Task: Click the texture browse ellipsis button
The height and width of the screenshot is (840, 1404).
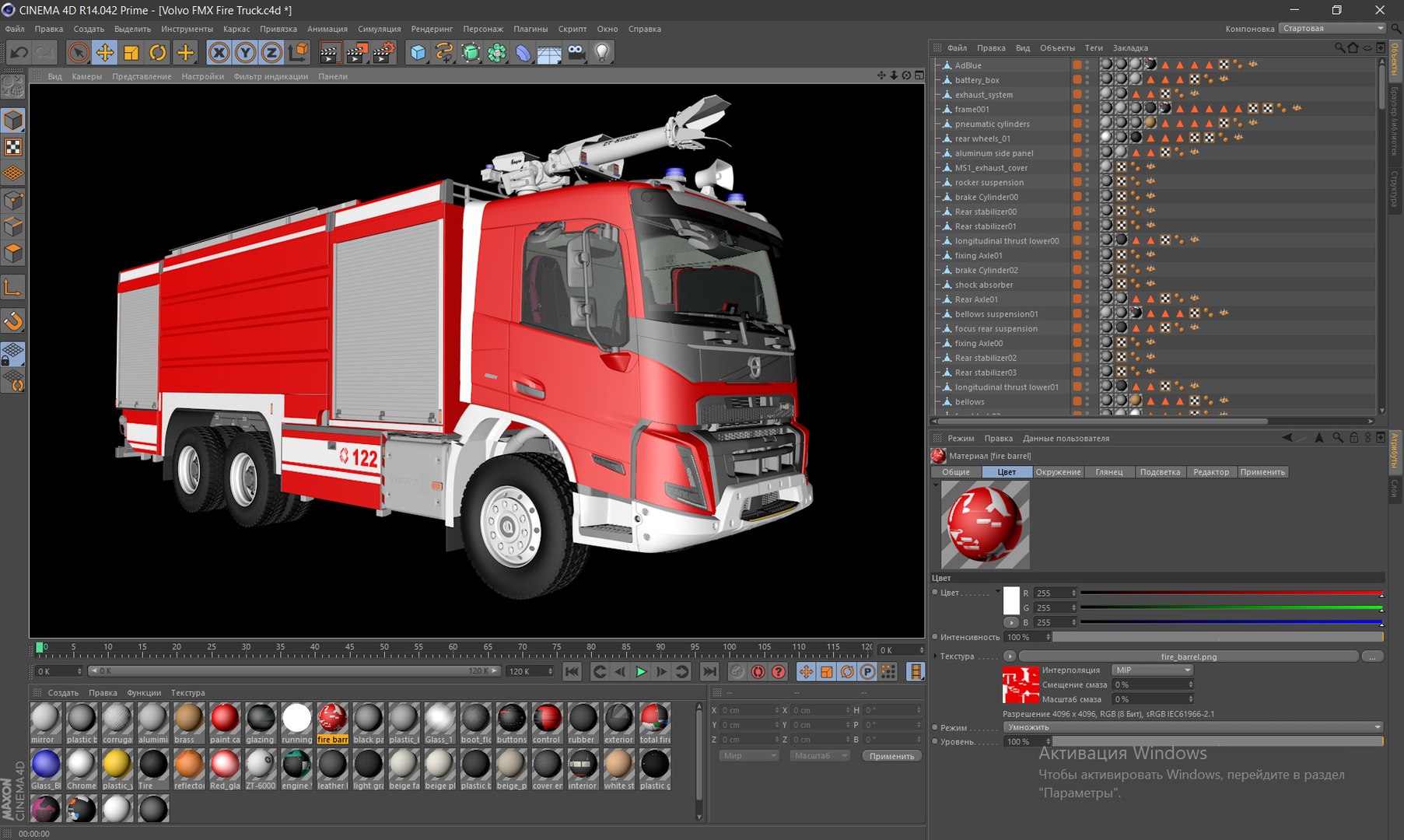Action: tap(1372, 656)
